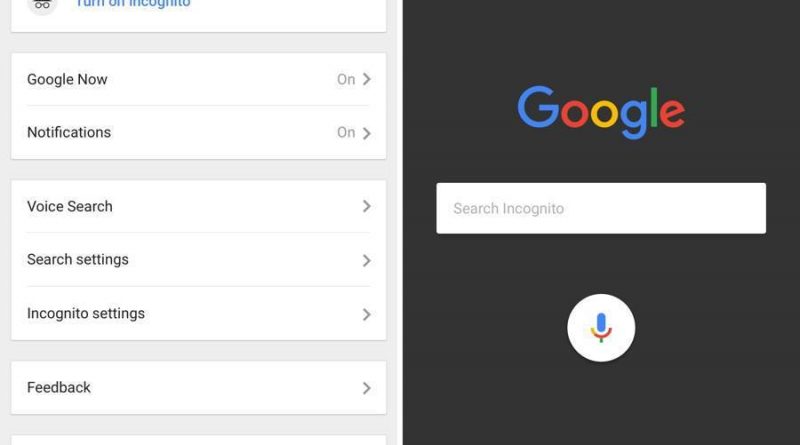Screen dimensions: 800x445
Task: Click the Turn on Incognito link
Action: pos(133,4)
